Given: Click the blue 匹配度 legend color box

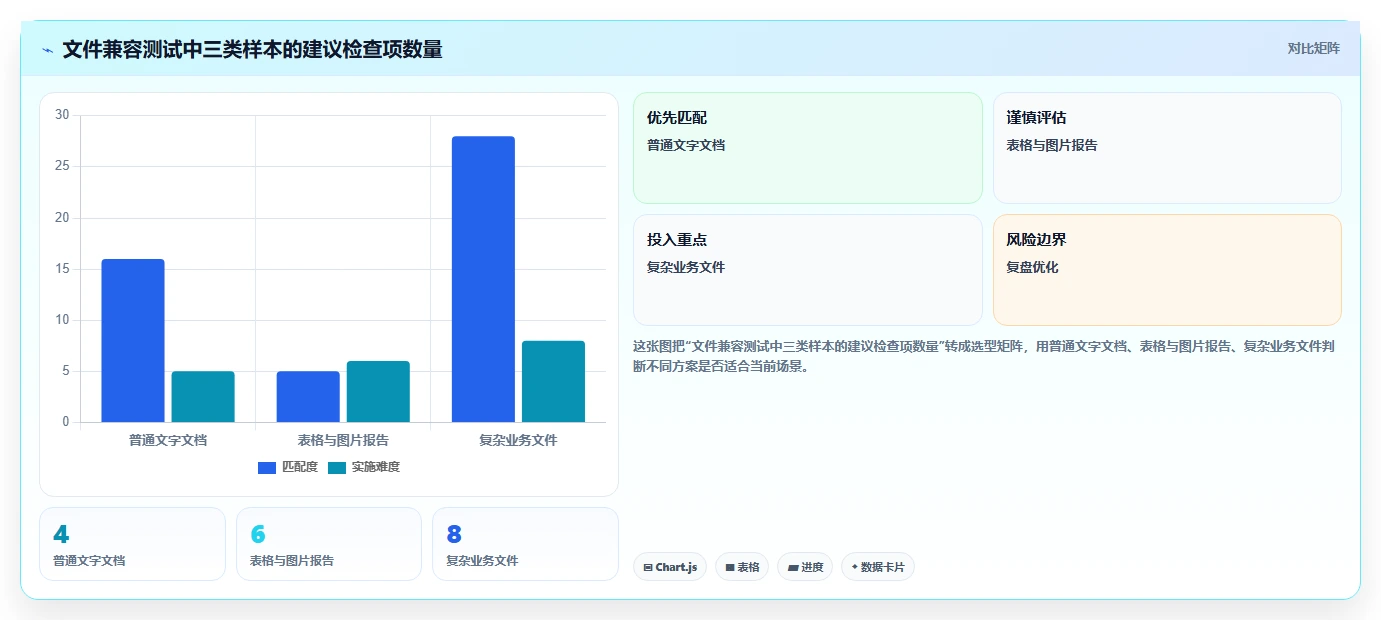Looking at the screenshot, I should [267, 467].
